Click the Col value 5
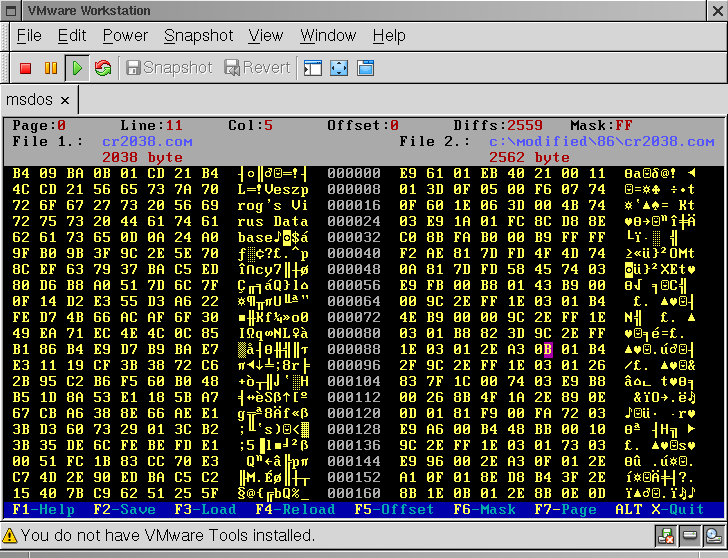 click(x=268, y=126)
